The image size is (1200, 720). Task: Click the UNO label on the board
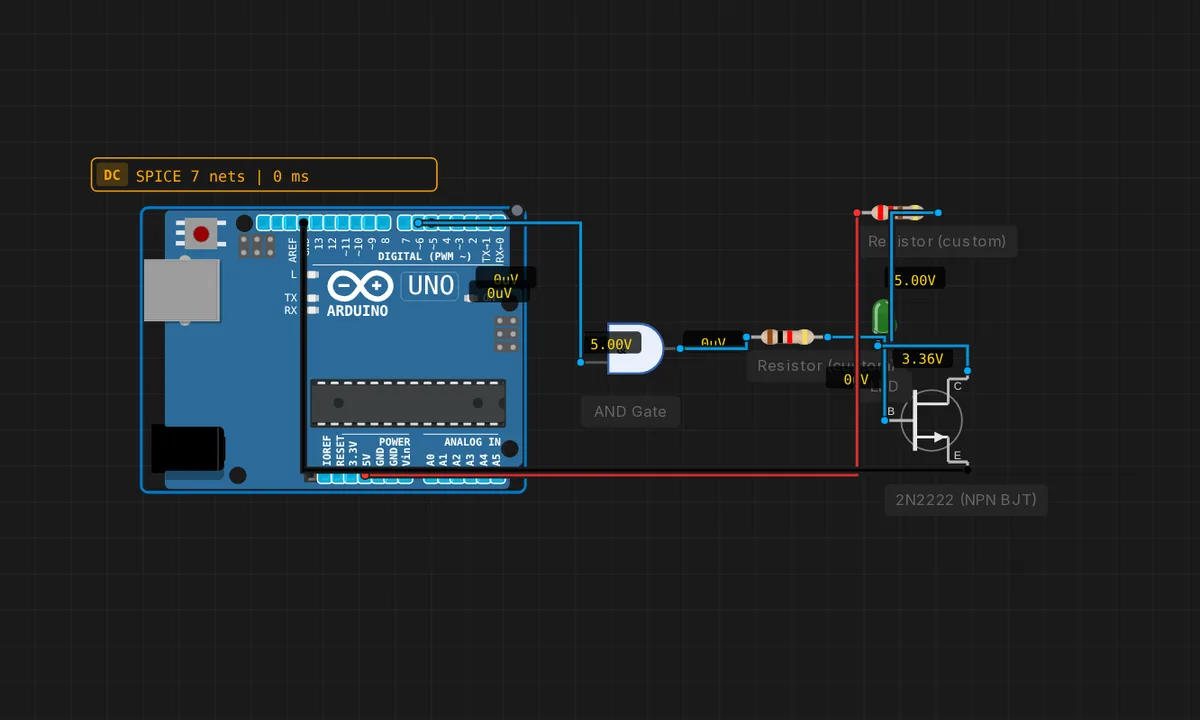(431, 285)
